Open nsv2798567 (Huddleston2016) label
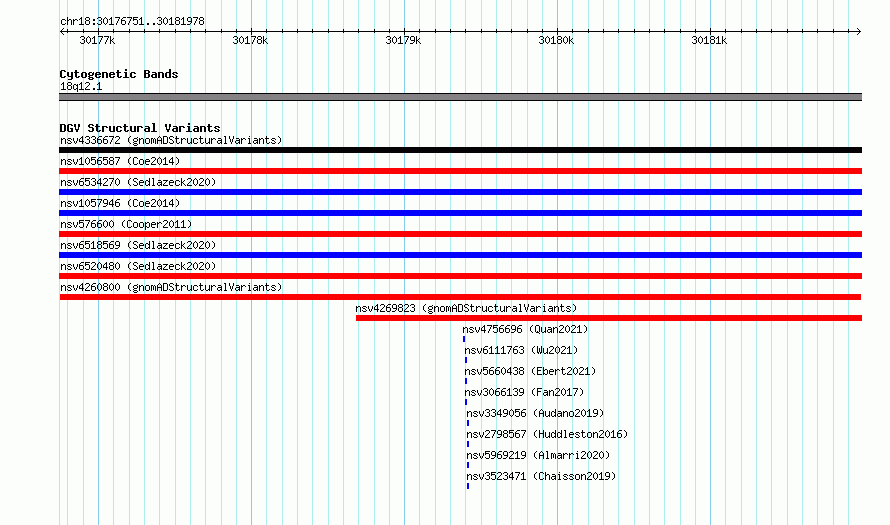 point(547,434)
